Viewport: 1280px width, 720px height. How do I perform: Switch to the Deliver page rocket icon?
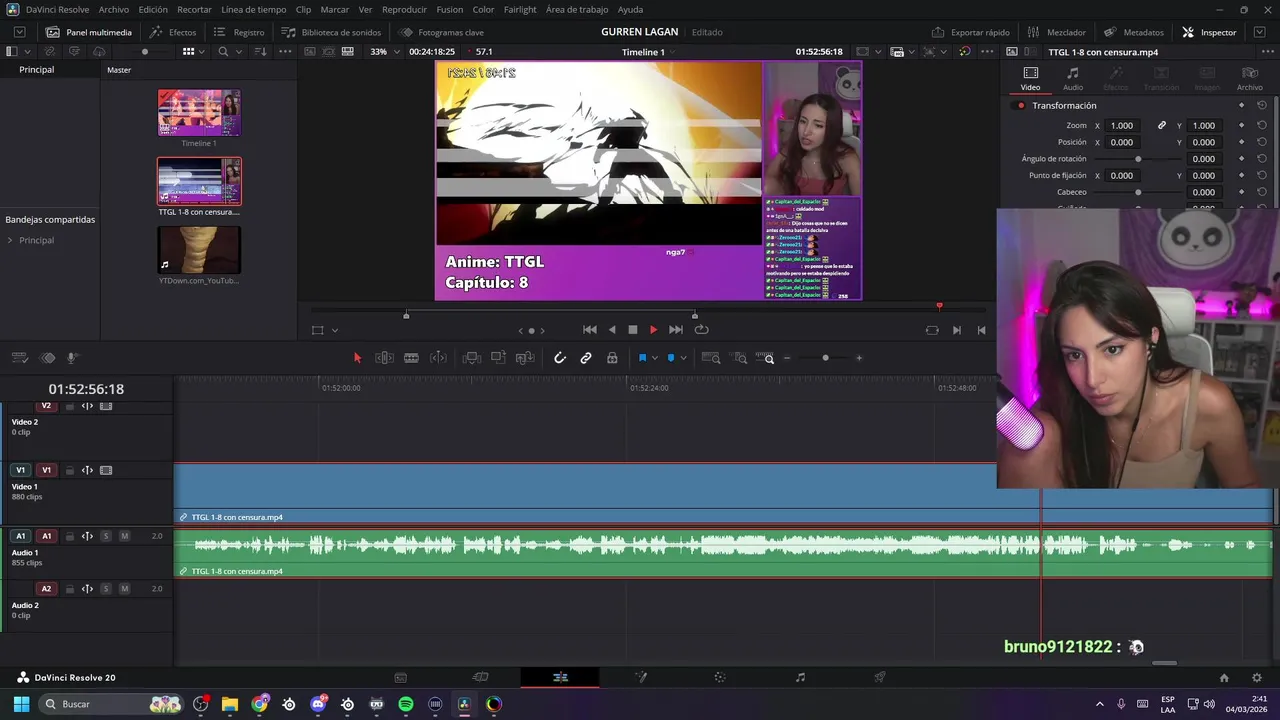(880, 677)
